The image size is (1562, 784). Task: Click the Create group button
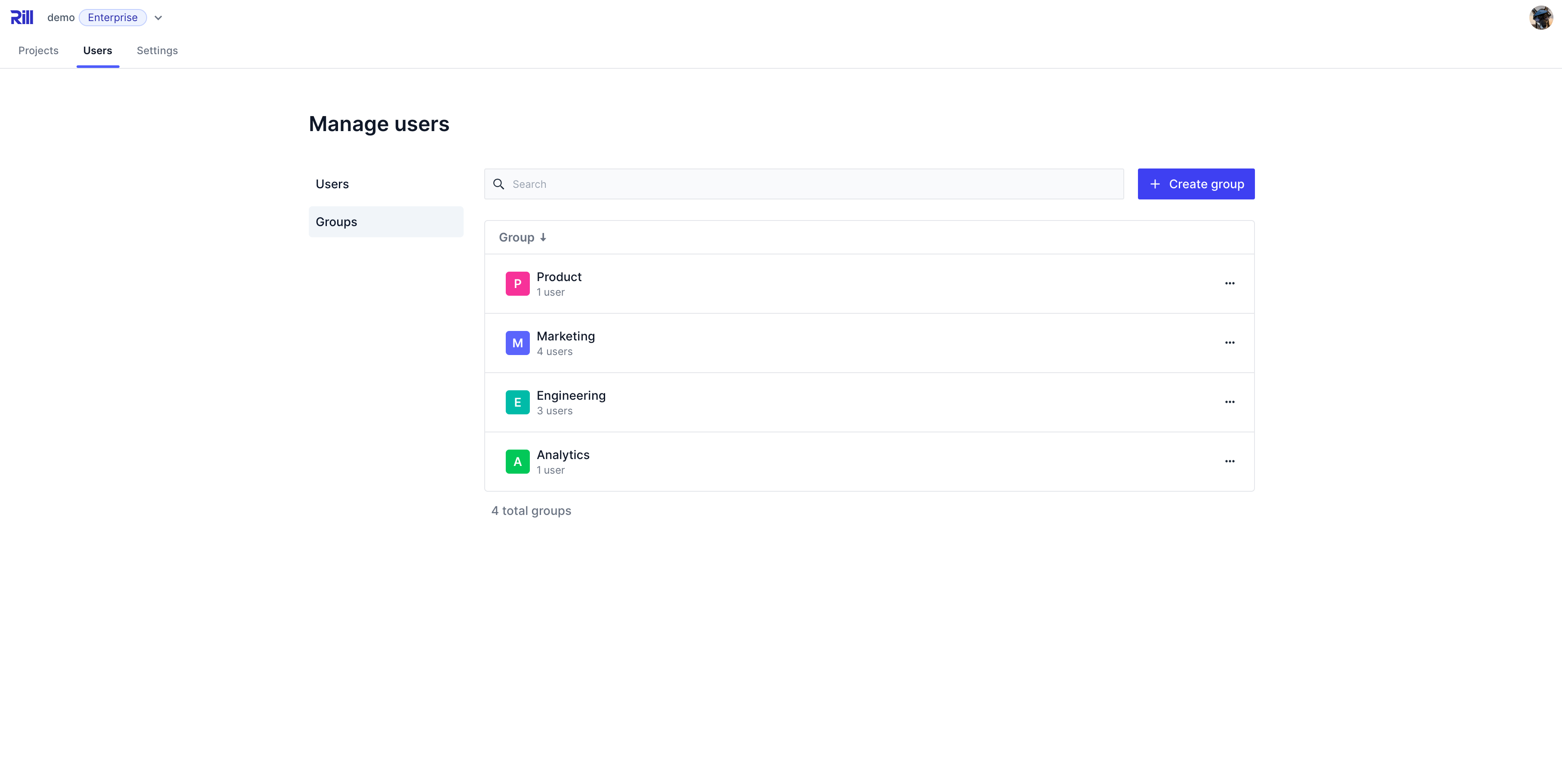(1196, 184)
